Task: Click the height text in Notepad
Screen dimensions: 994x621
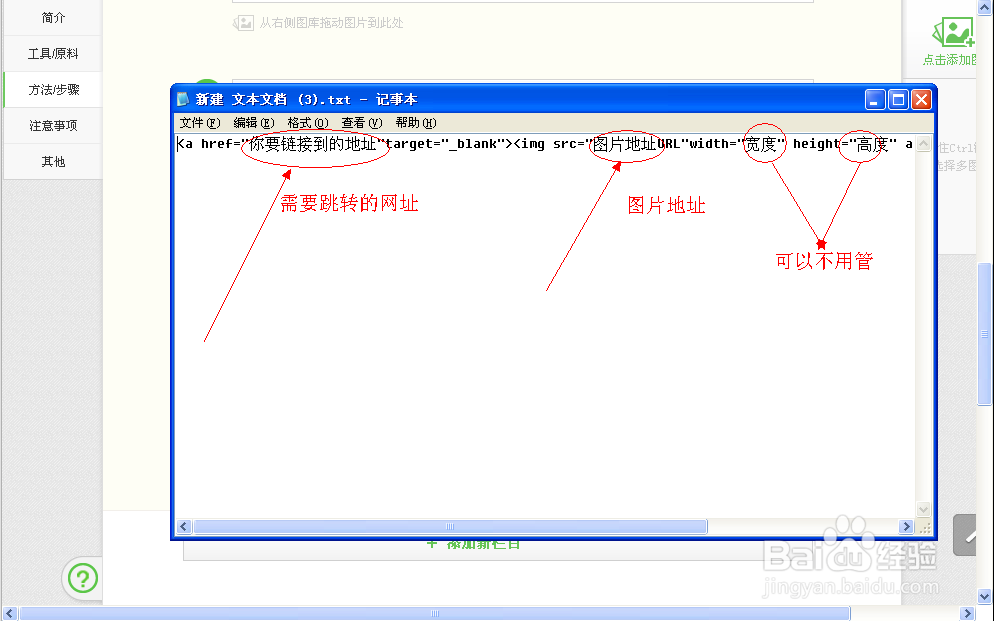Action: (816, 144)
